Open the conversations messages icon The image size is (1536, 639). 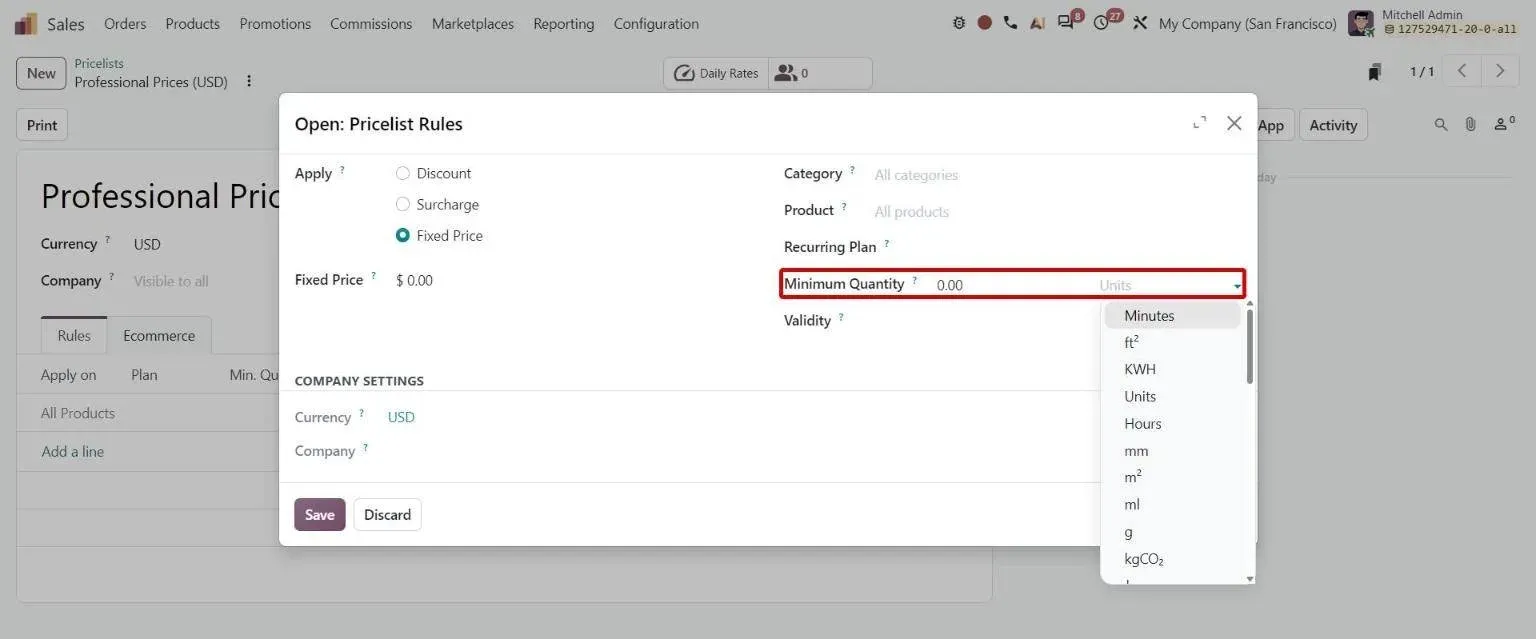(x=1067, y=22)
